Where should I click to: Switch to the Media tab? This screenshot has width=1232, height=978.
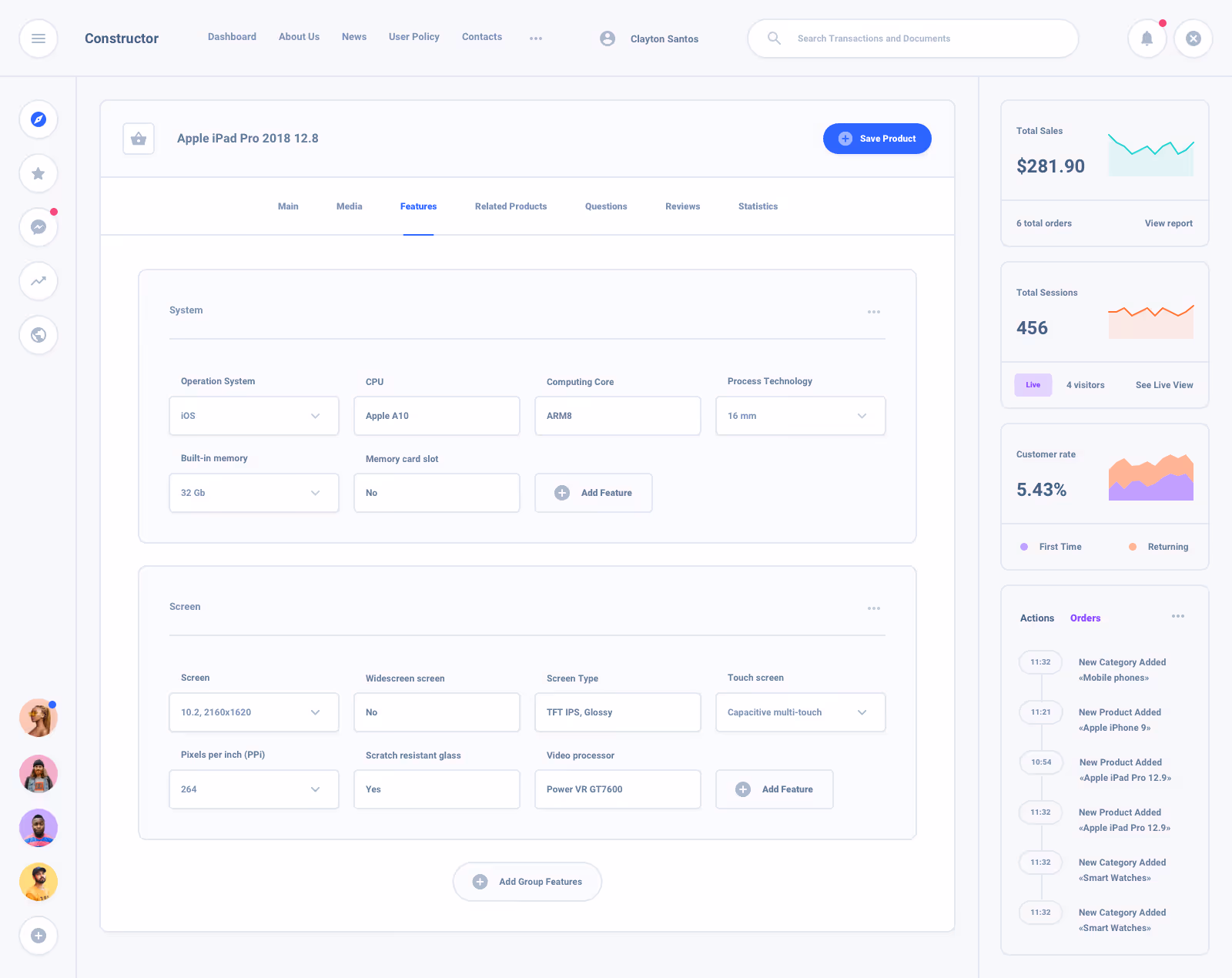pos(350,206)
